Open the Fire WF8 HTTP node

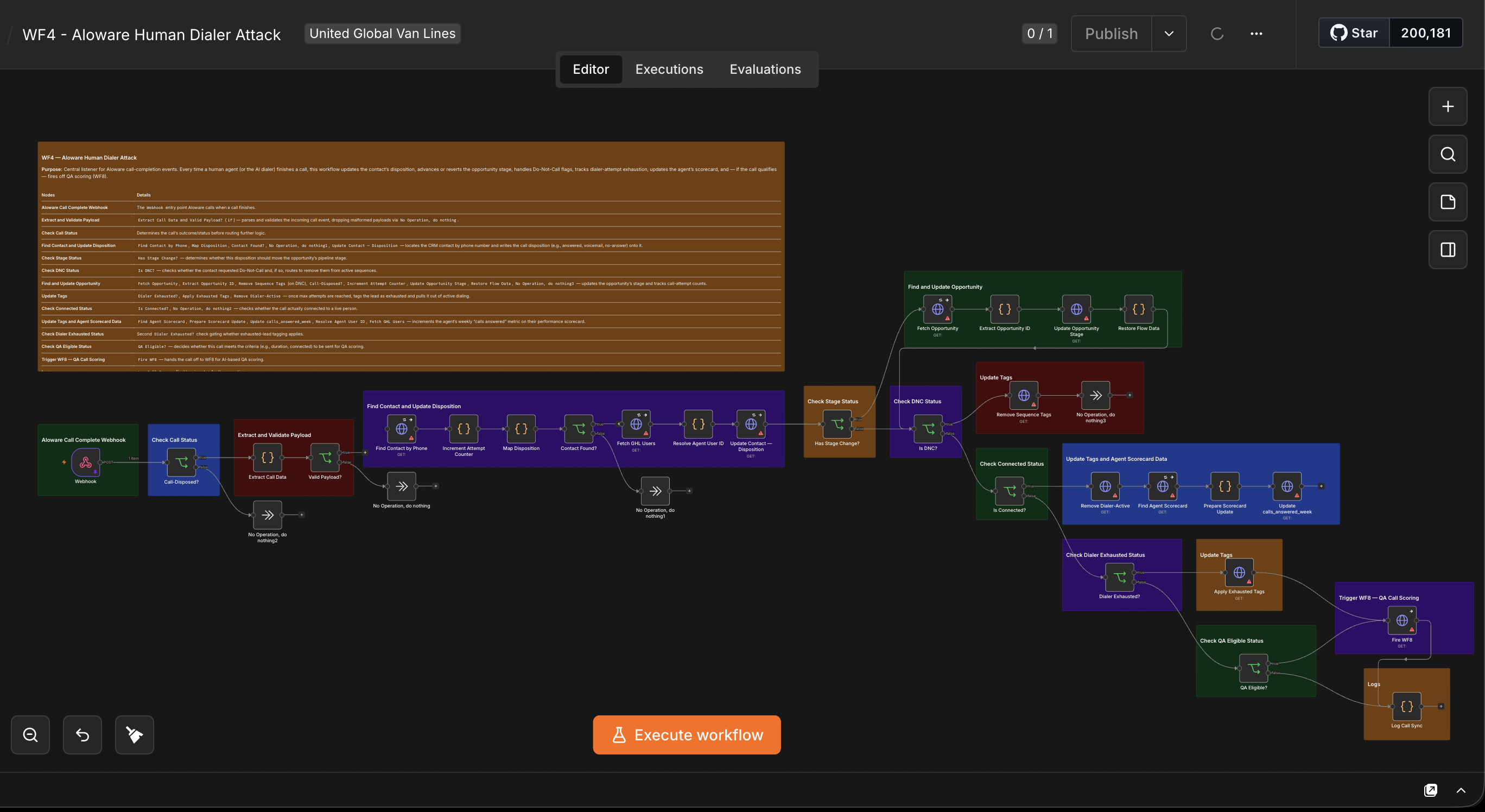(x=1402, y=621)
